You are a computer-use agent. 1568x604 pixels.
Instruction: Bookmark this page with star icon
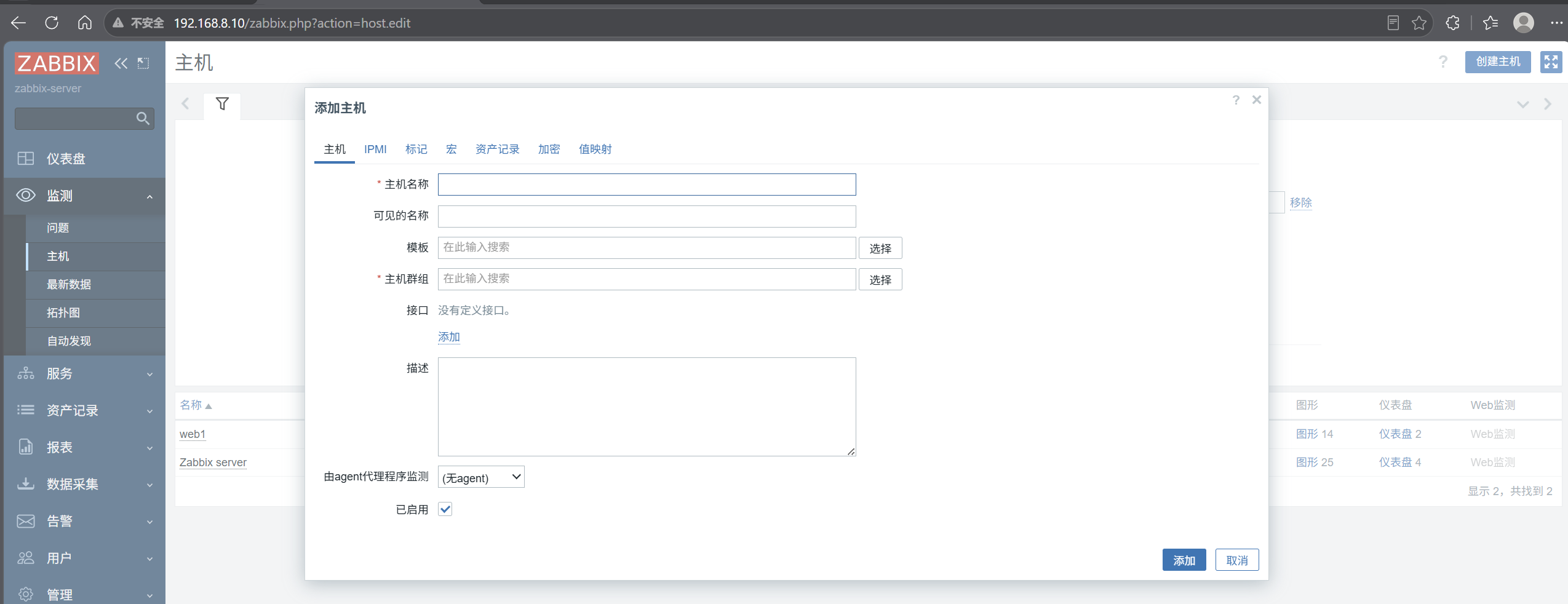point(1419,23)
